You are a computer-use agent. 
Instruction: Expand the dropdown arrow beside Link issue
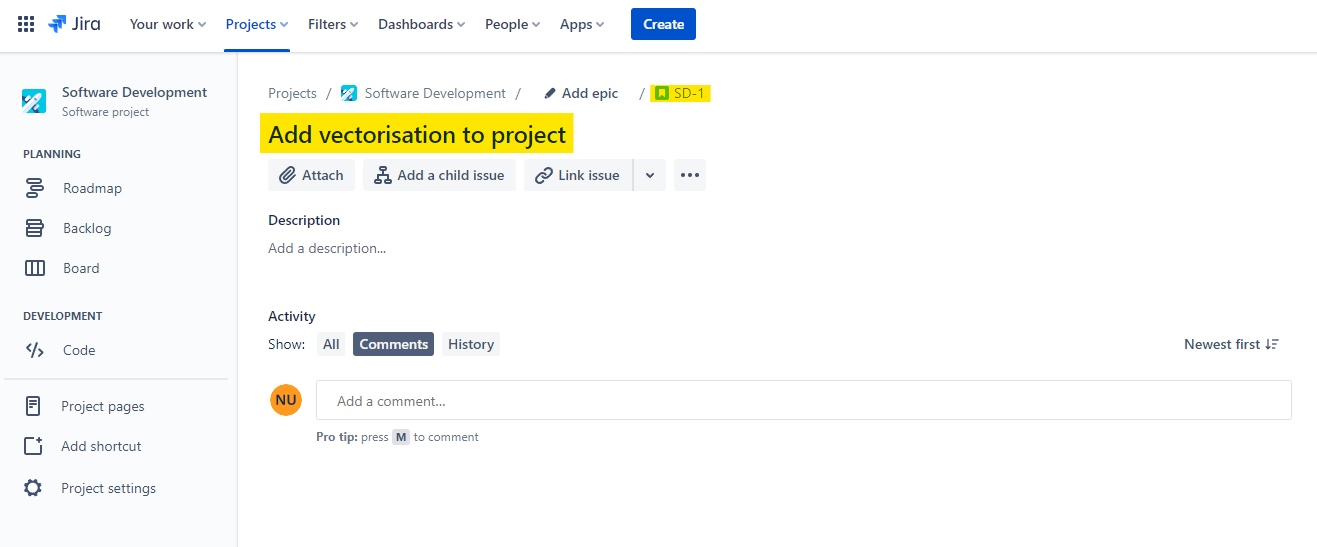[650, 175]
